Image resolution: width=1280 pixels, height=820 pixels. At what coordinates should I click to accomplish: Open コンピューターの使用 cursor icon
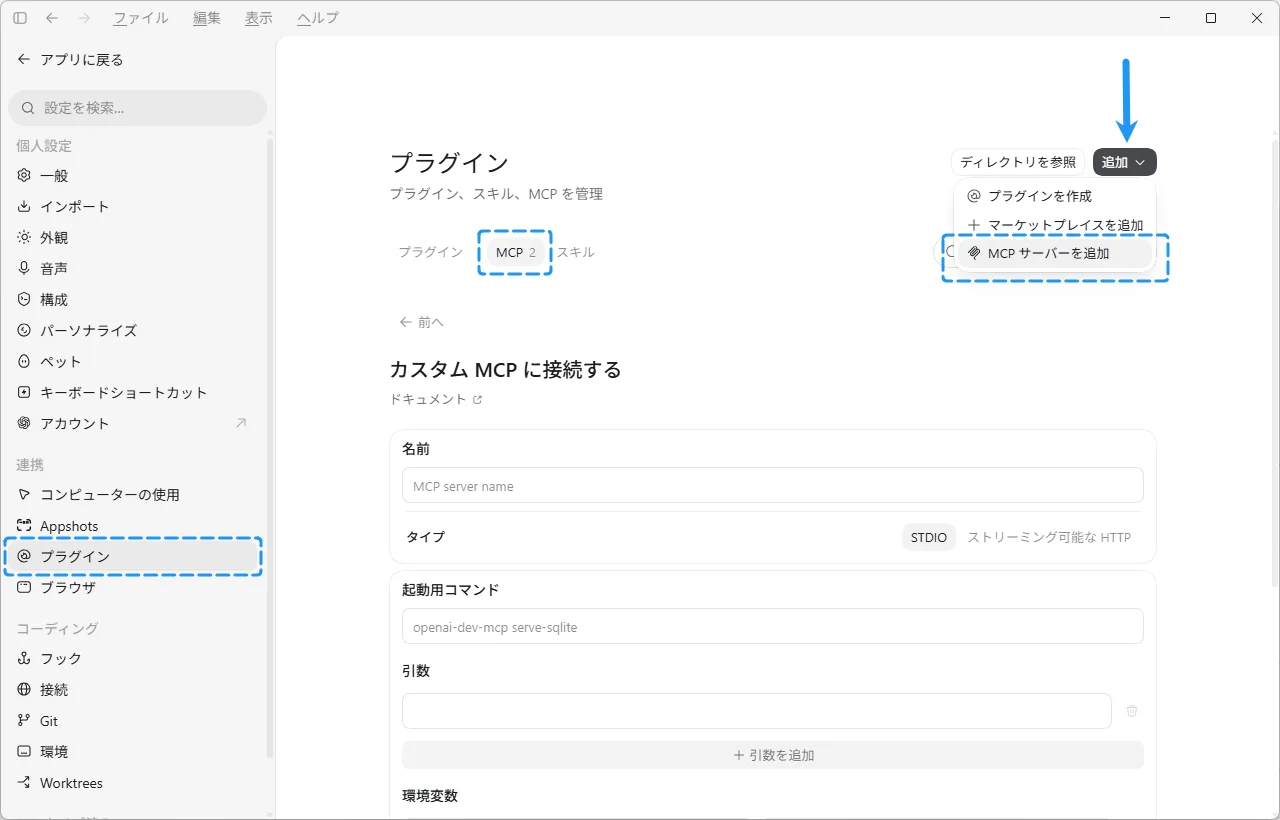tap(24, 494)
